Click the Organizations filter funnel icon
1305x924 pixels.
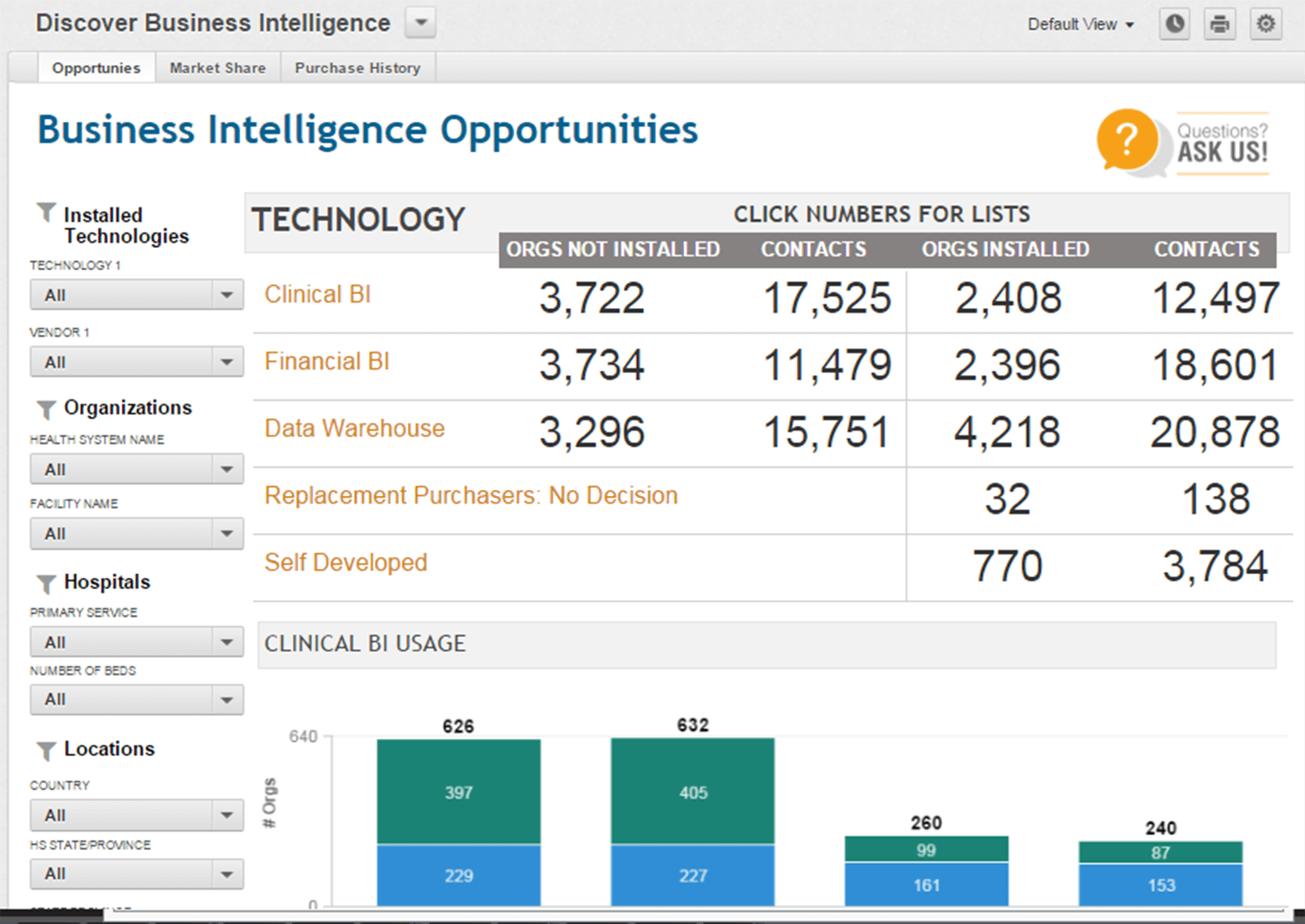tap(45, 410)
